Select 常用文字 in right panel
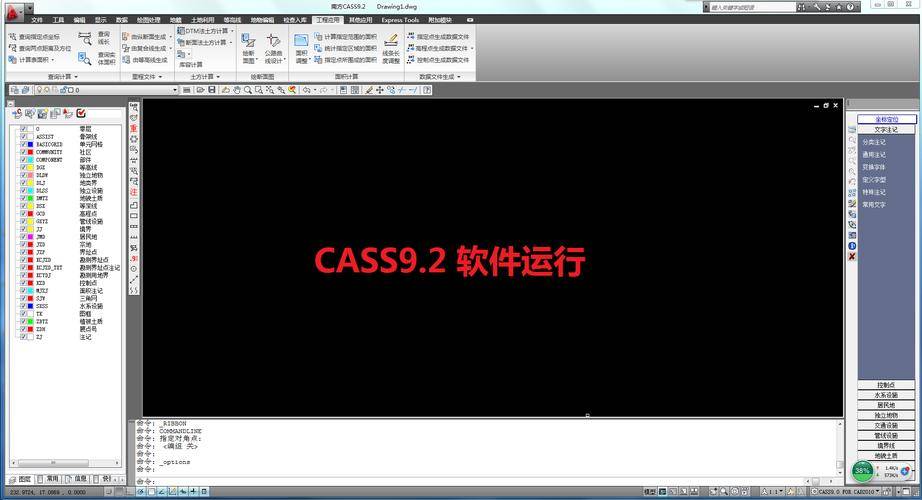The width and height of the screenshot is (922, 500). pyautogui.click(x=874, y=205)
